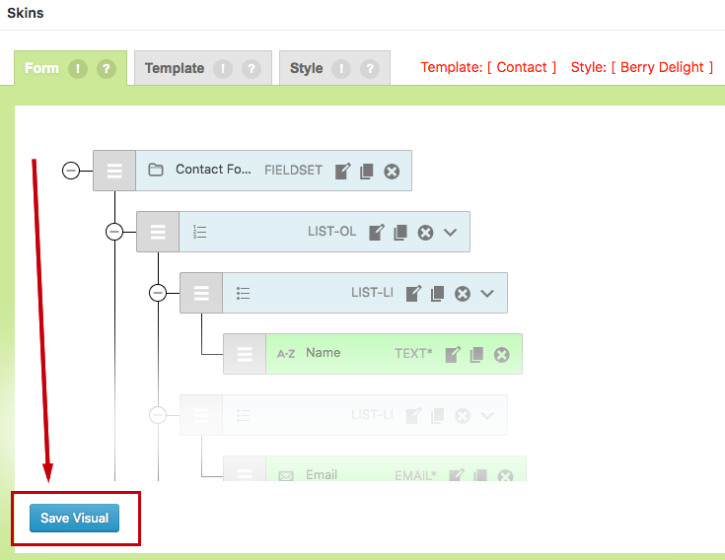Delete the Contact Form FIELDSET row
Viewport: 725px width, 560px height.
point(392,171)
